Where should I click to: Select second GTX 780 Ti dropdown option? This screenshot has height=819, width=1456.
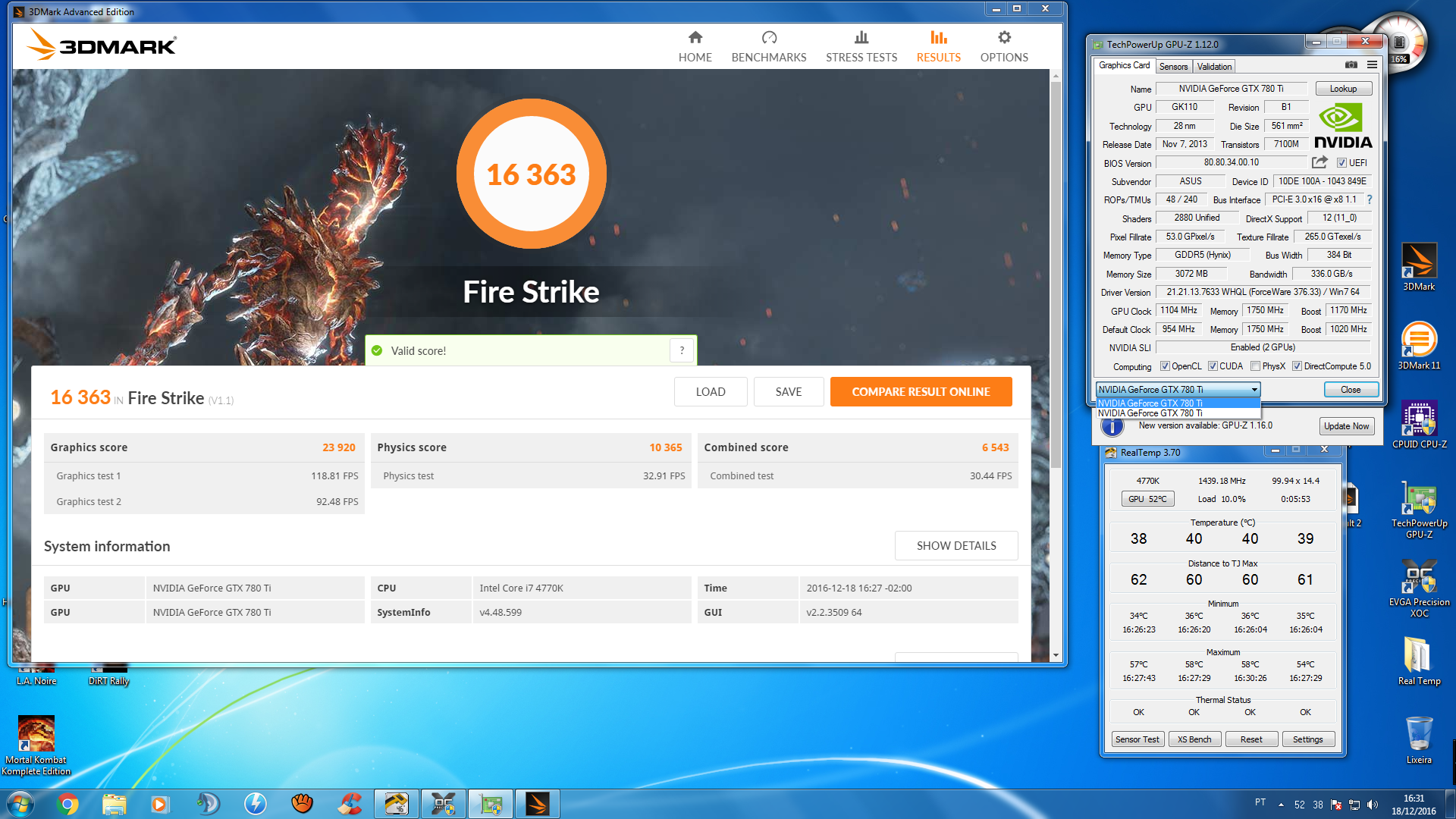click(1178, 413)
